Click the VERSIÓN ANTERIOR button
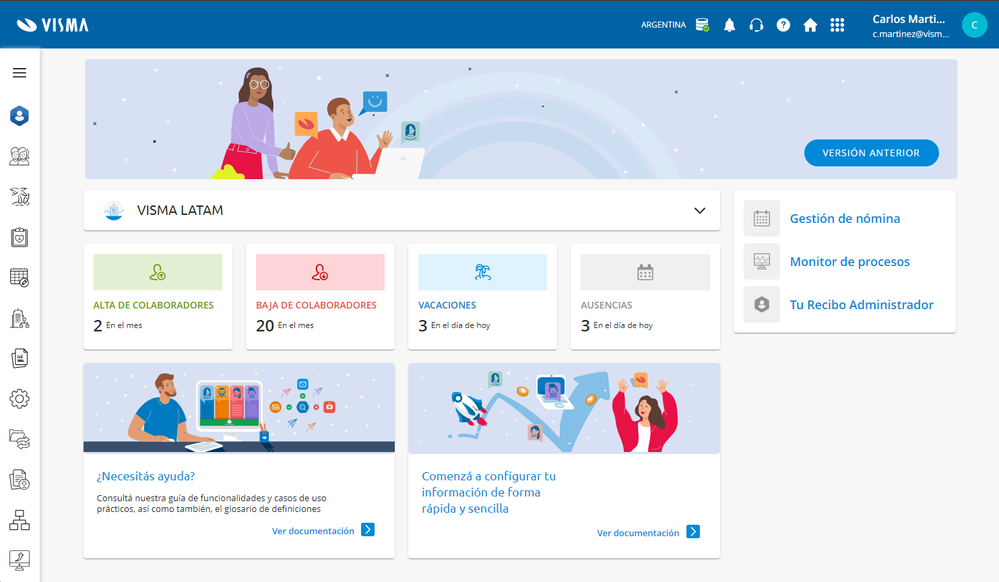 point(871,153)
